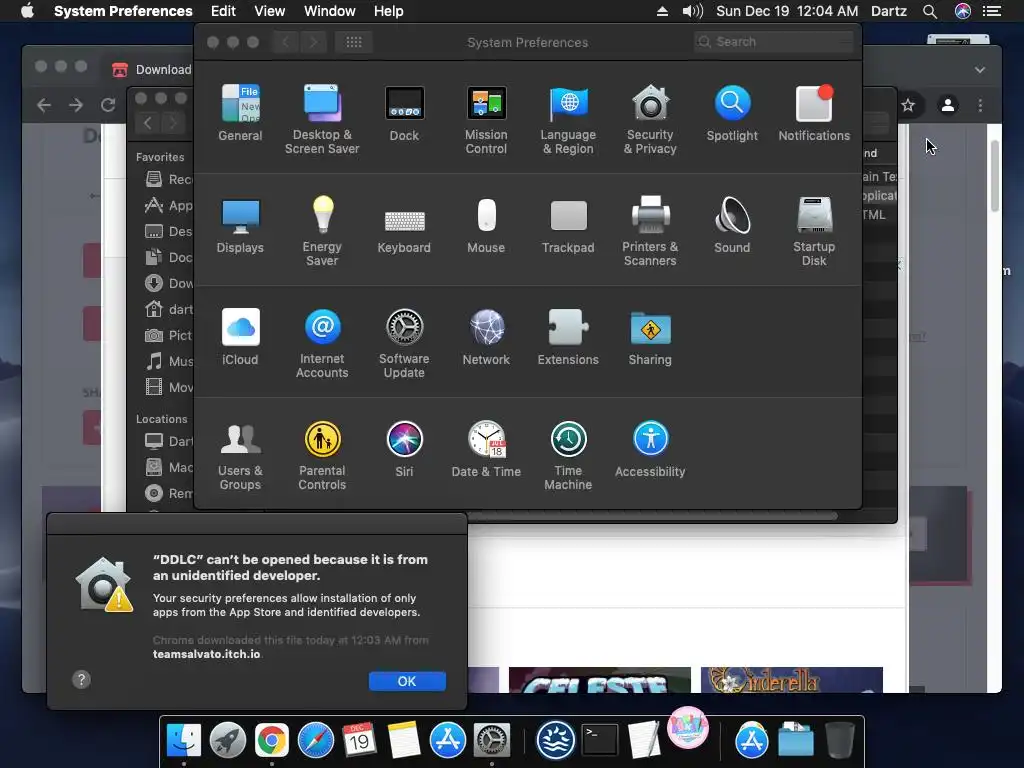Open Mission Control preferences
This screenshot has height=768, width=1024.
(486, 119)
